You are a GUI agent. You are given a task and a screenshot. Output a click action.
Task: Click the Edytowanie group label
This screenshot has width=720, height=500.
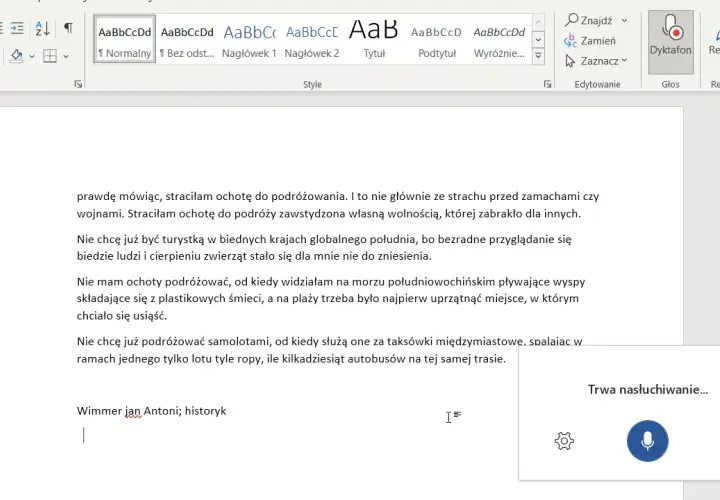[597, 84]
